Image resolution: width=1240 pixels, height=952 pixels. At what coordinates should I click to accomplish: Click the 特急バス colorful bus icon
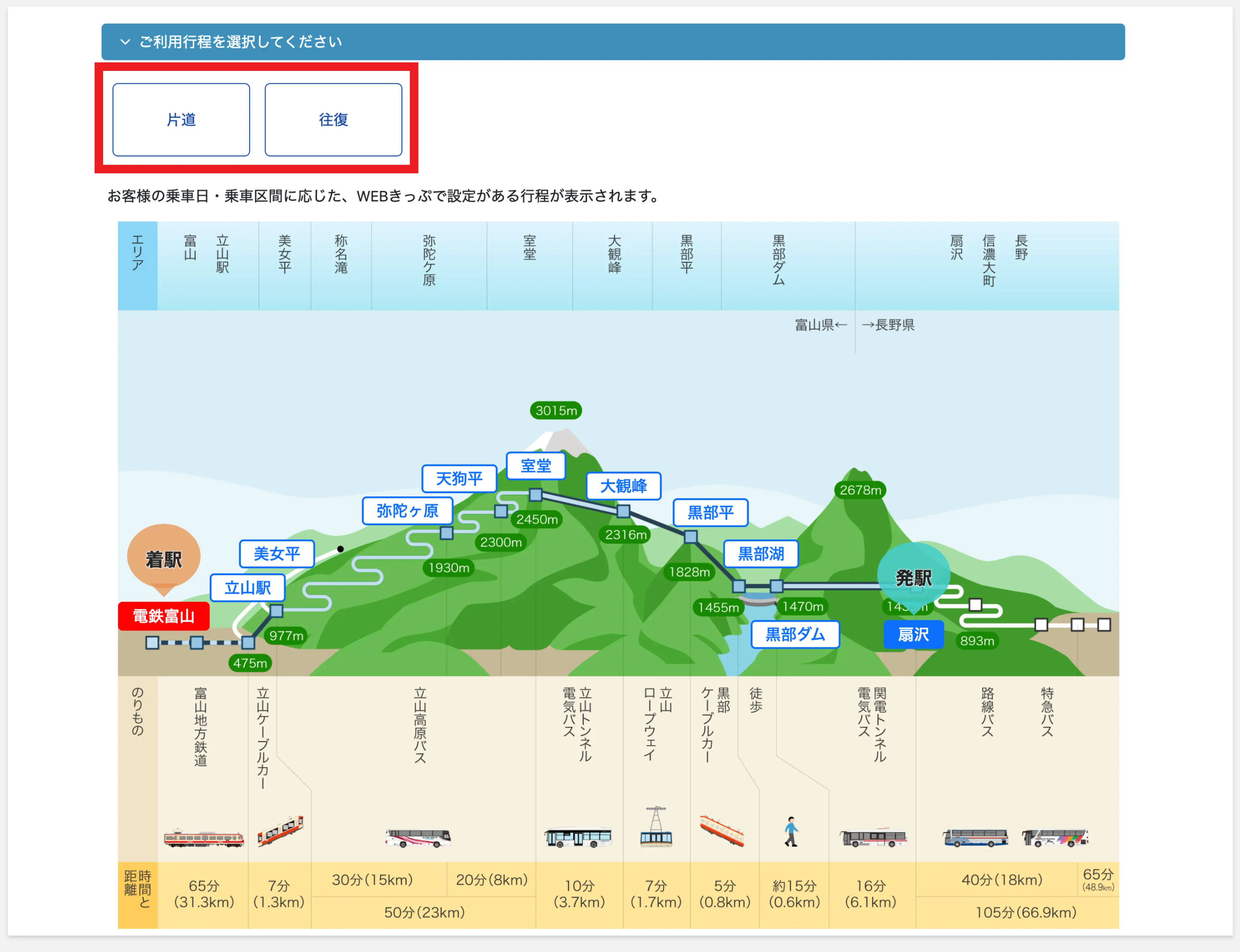(1055, 837)
